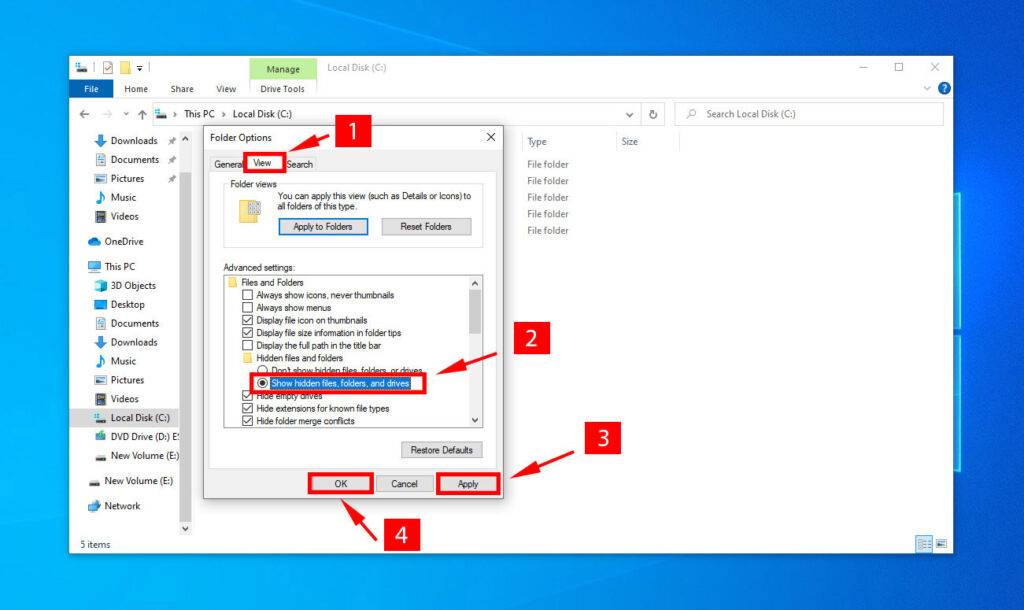Switch to large icons view in status bar
Viewport: 1024px width, 610px height.
[941, 544]
